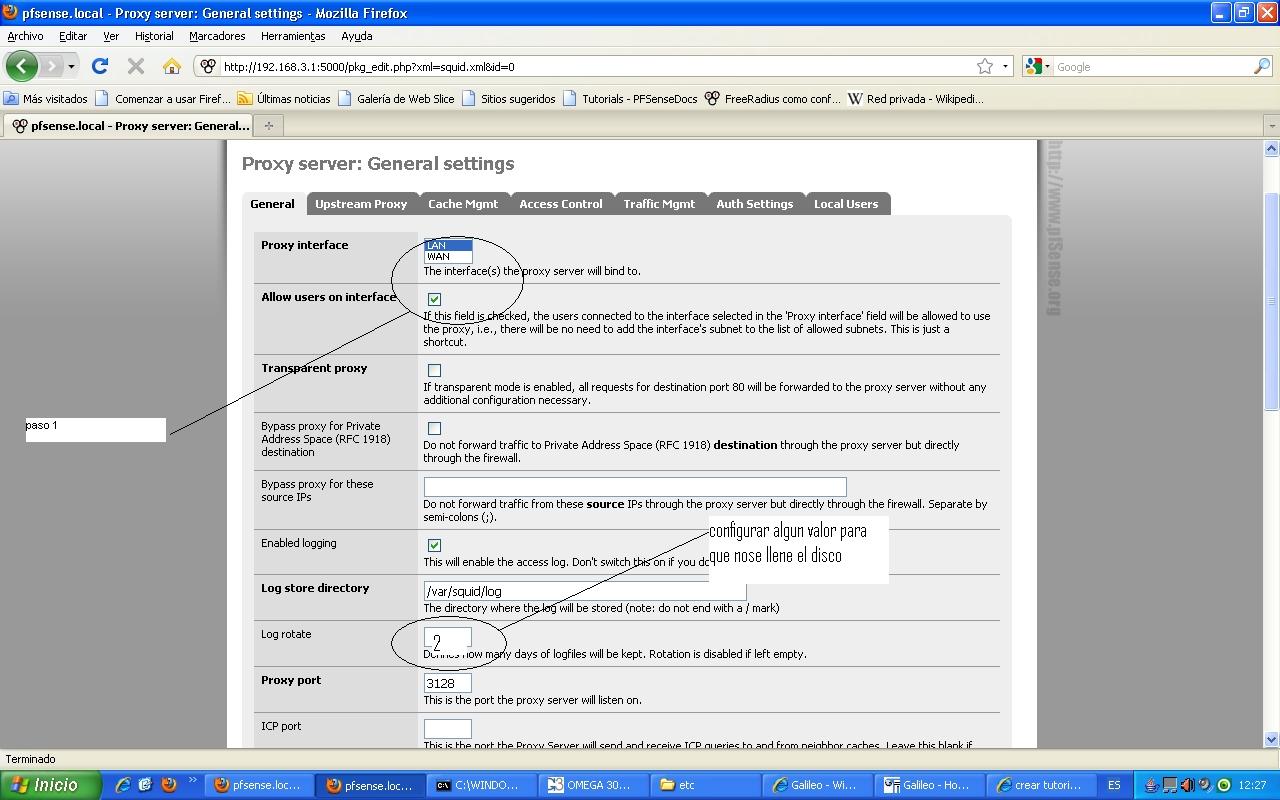Switch to the Cache Mgmt tab
This screenshot has height=800, width=1280.
coord(463,203)
